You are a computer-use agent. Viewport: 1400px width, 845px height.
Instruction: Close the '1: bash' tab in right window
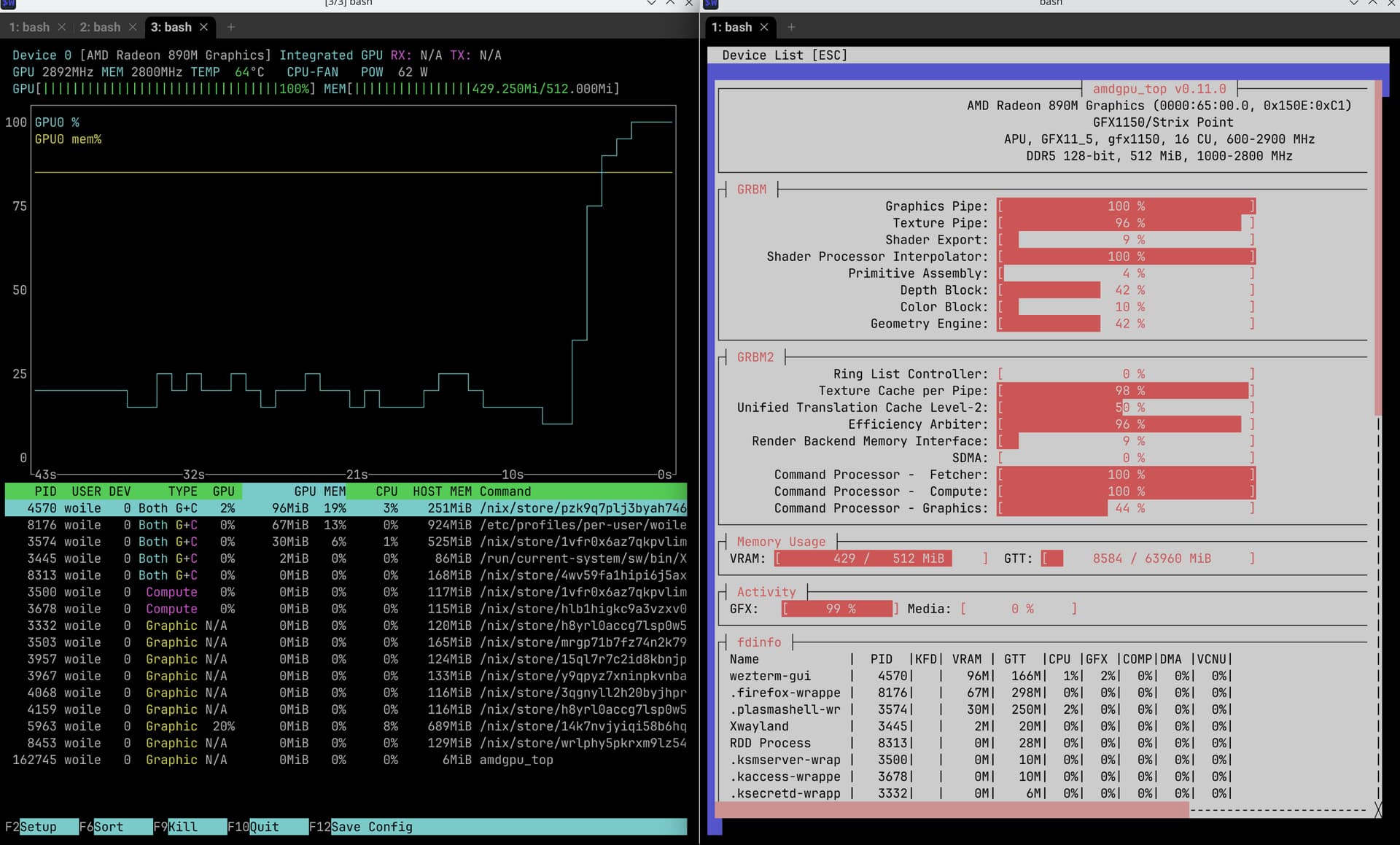tap(764, 27)
